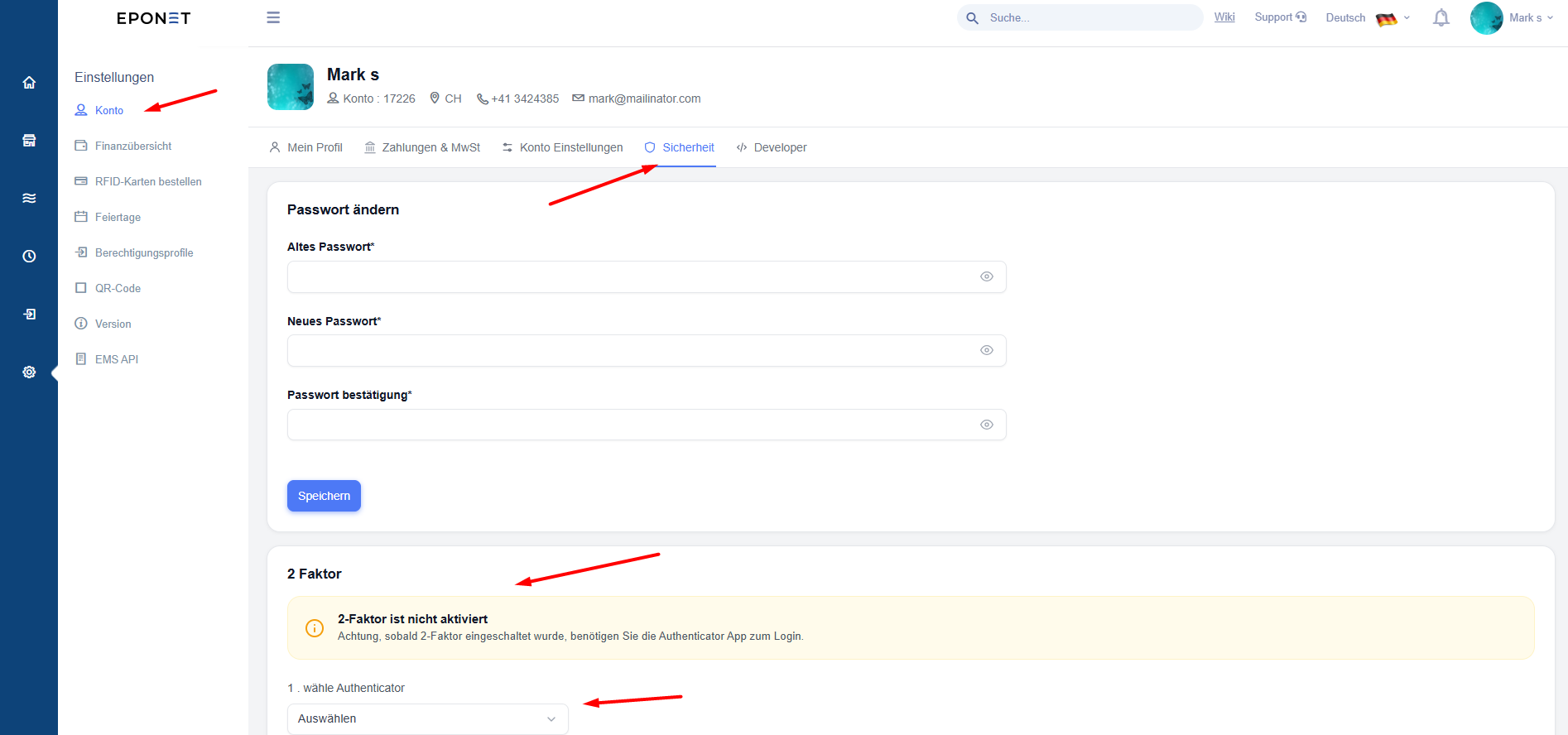Click the user avatar in top bar
The height and width of the screenshot is (735, 1568).
[x=1486, y=18]
